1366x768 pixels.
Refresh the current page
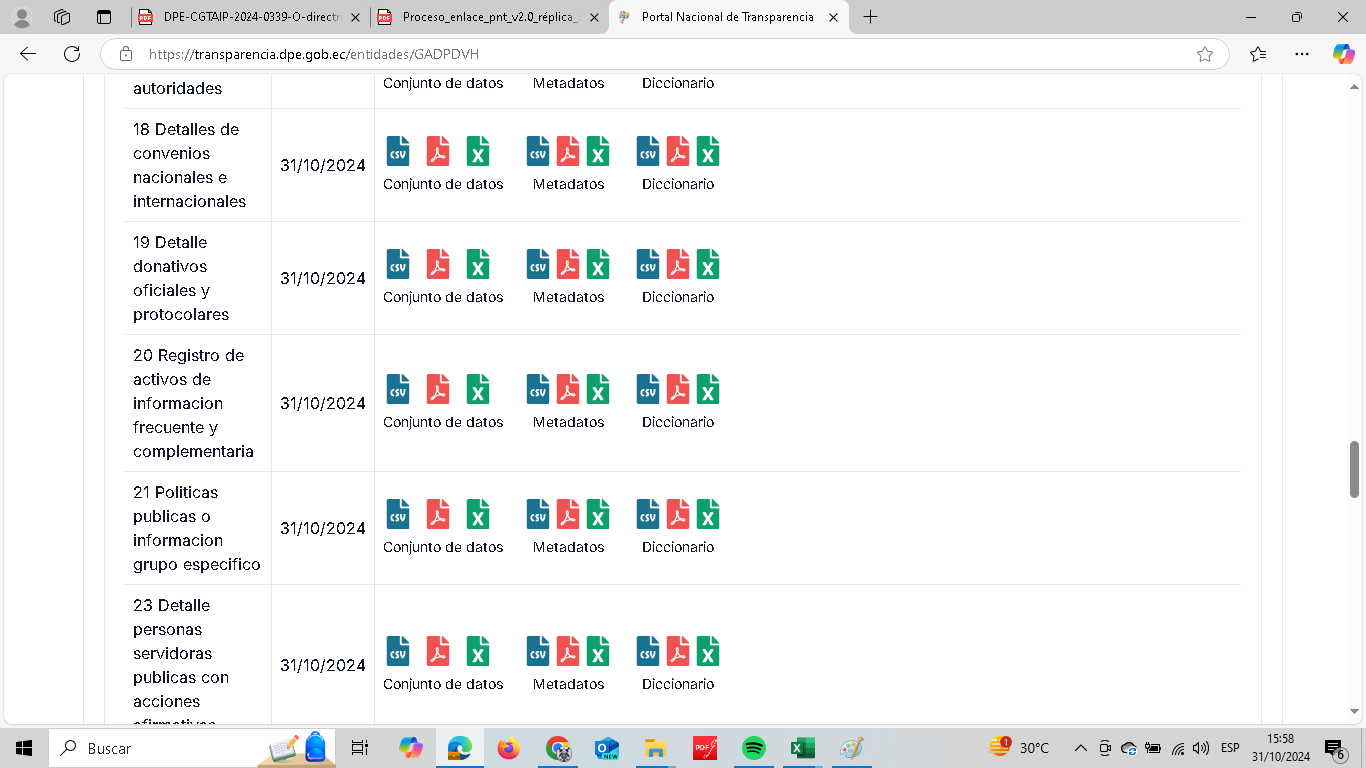click(x=71, y=54)
